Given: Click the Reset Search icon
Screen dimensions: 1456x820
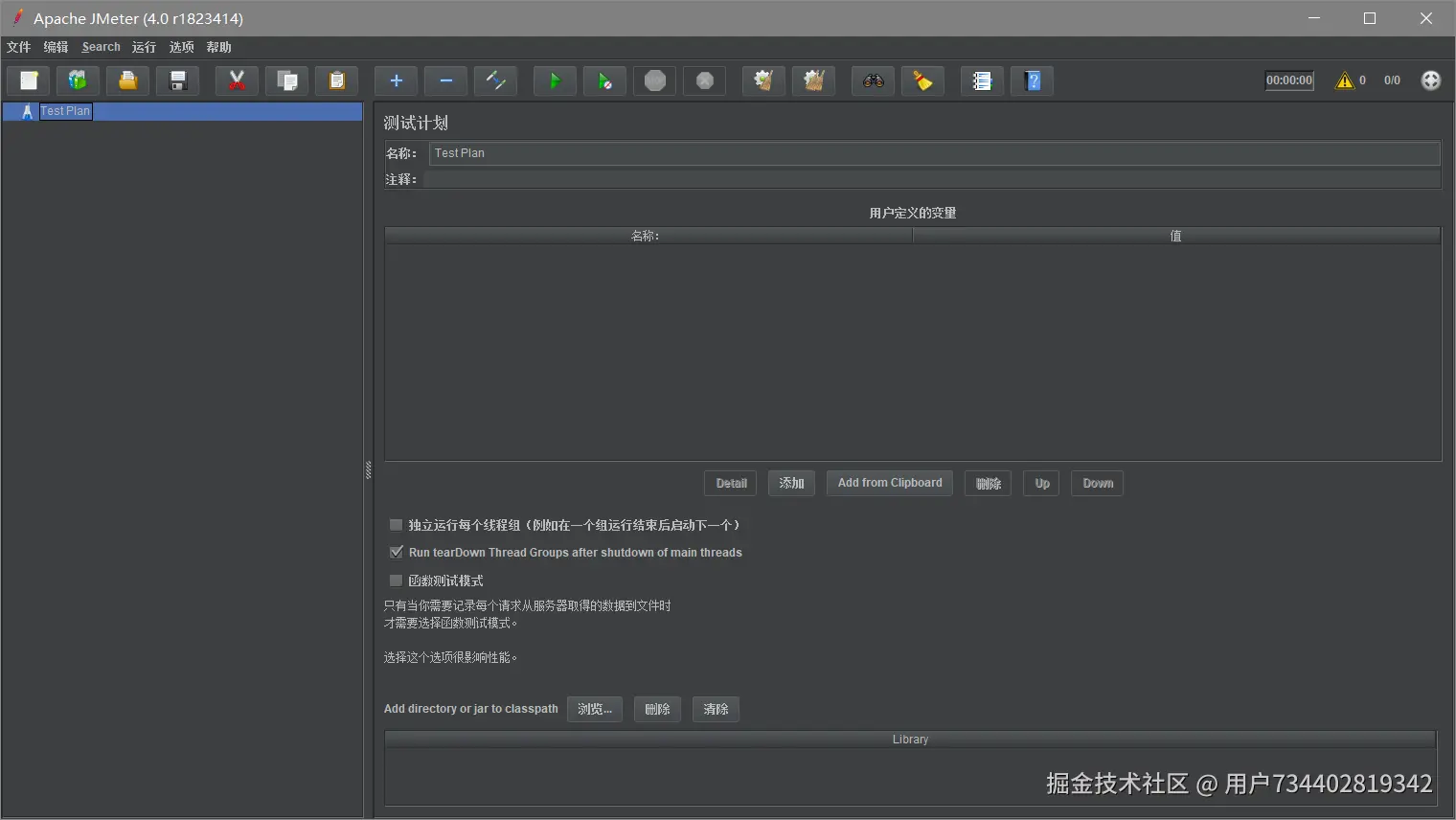Looking at the screenshot, I should coord(923,81).
